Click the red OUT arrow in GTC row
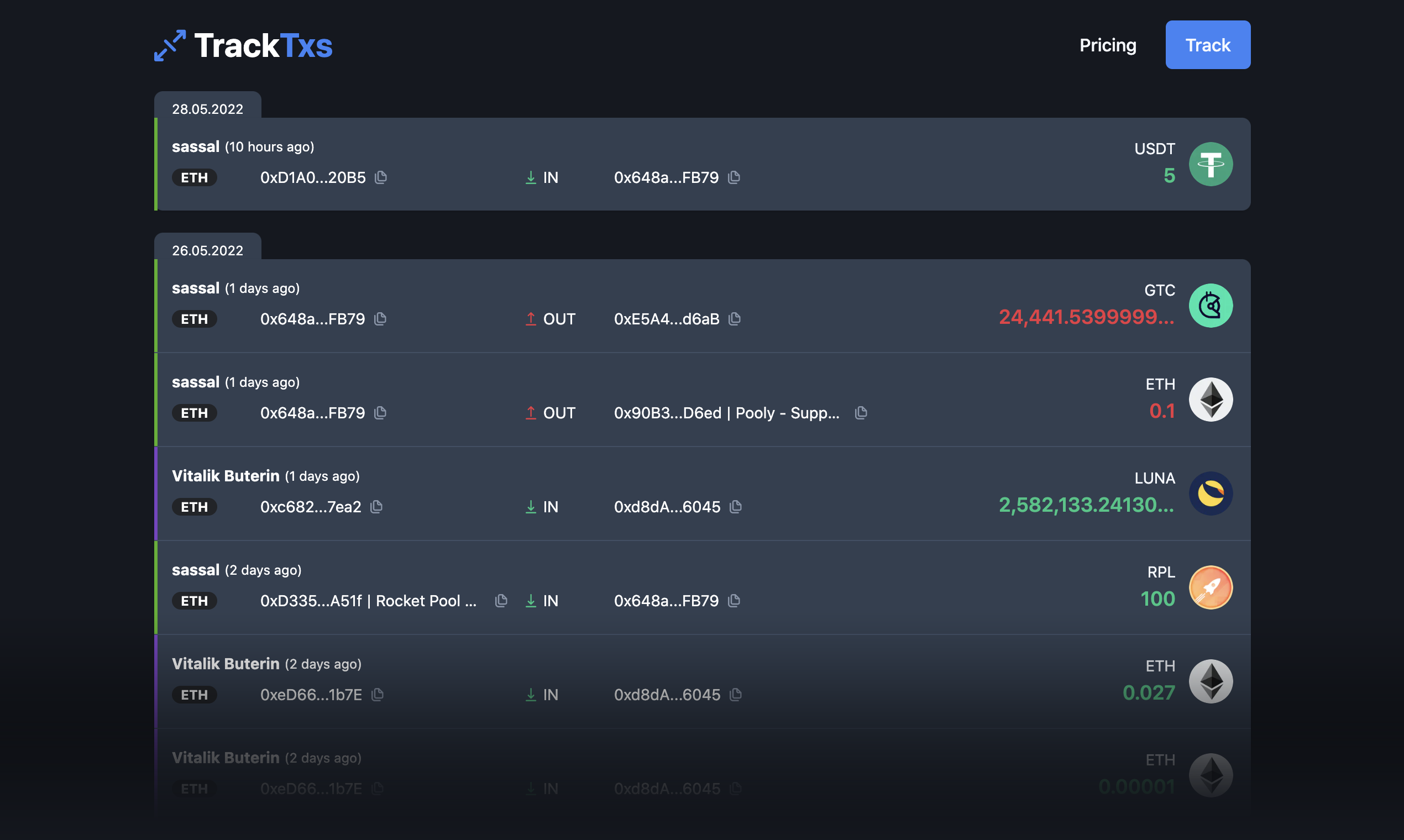 [x=531, y=319]
